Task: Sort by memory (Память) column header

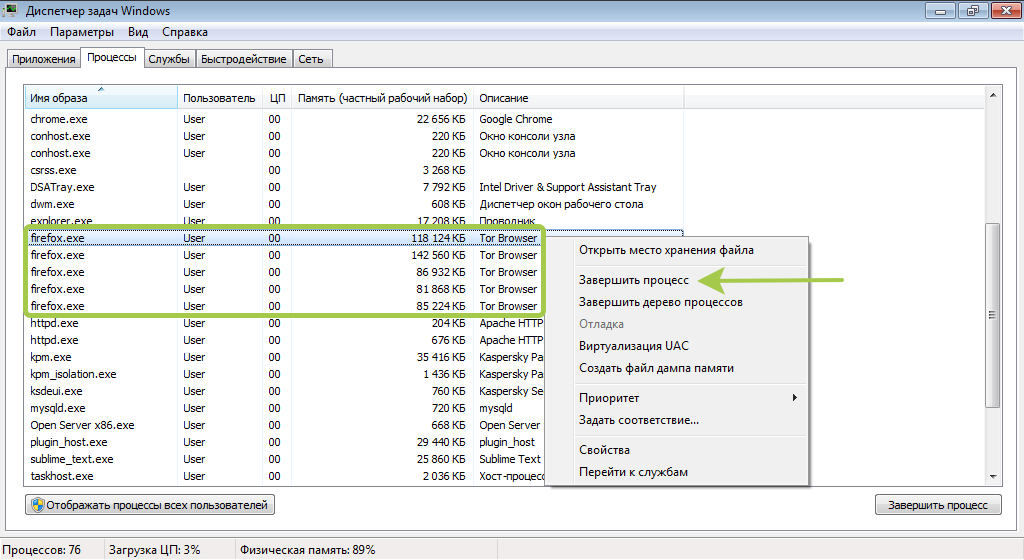Action: click(382, 98)
